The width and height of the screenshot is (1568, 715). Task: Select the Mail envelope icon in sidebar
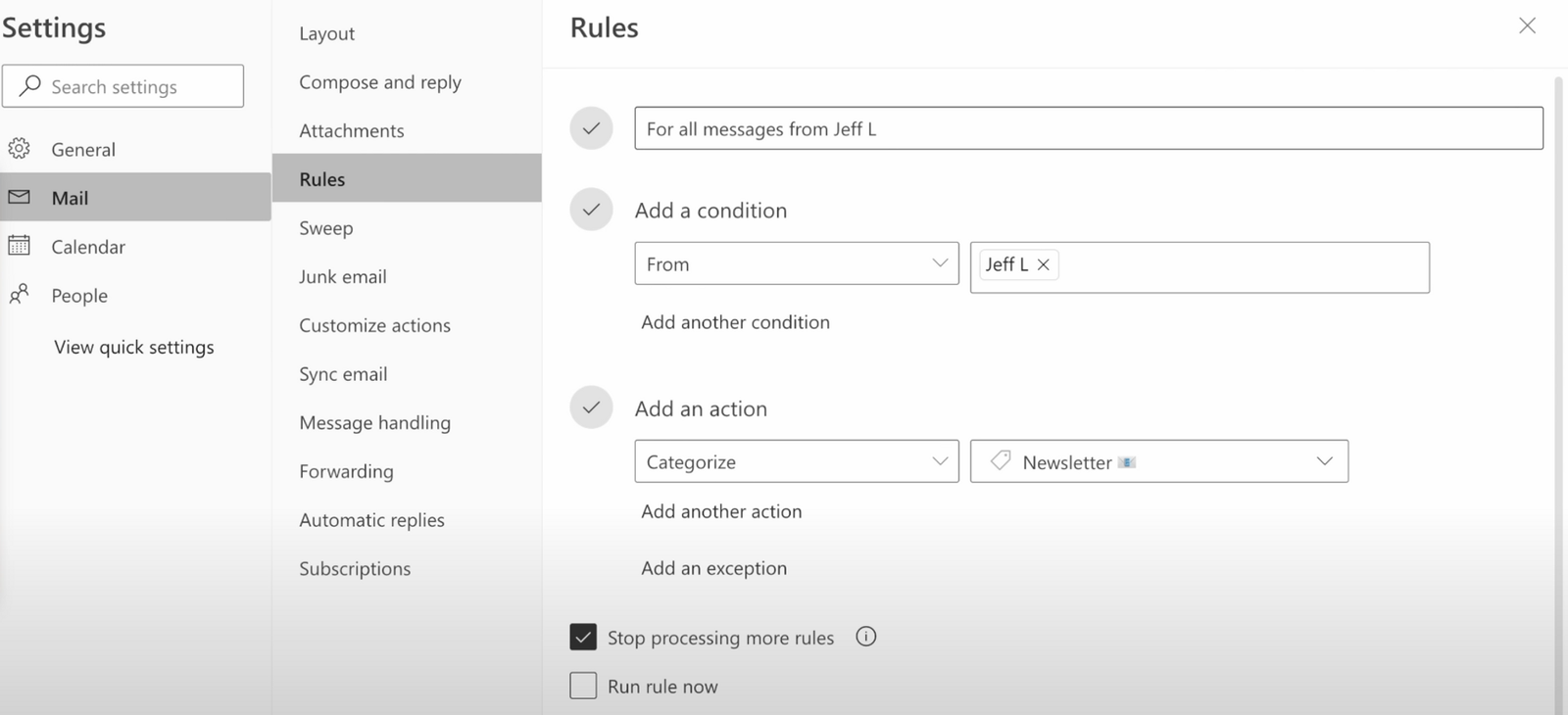pos(21,197)
